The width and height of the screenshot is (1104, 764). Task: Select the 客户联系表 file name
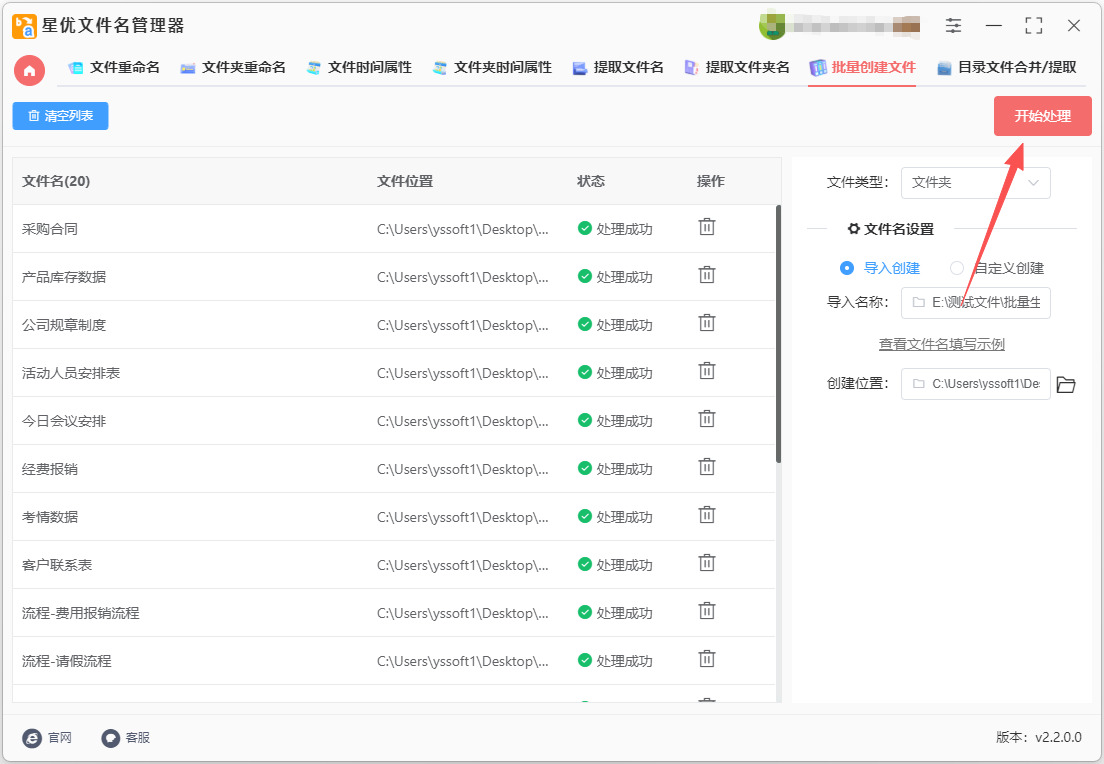point(57,565)
